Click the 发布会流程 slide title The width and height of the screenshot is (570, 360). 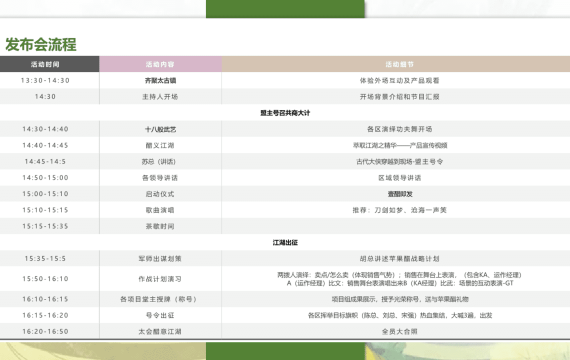(x=41, y=44)
